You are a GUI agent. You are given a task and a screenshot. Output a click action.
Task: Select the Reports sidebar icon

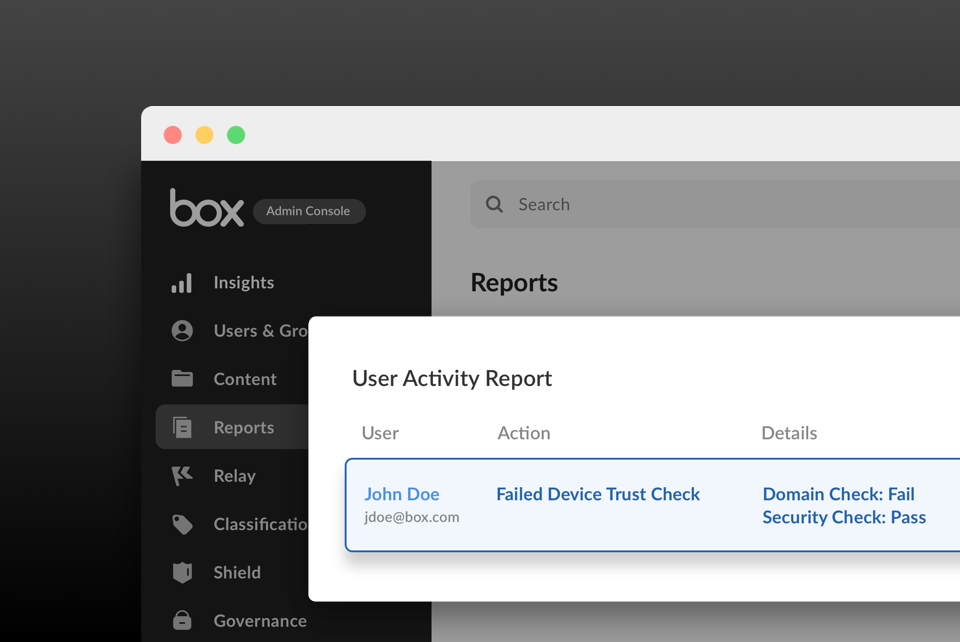click(183, 427)
